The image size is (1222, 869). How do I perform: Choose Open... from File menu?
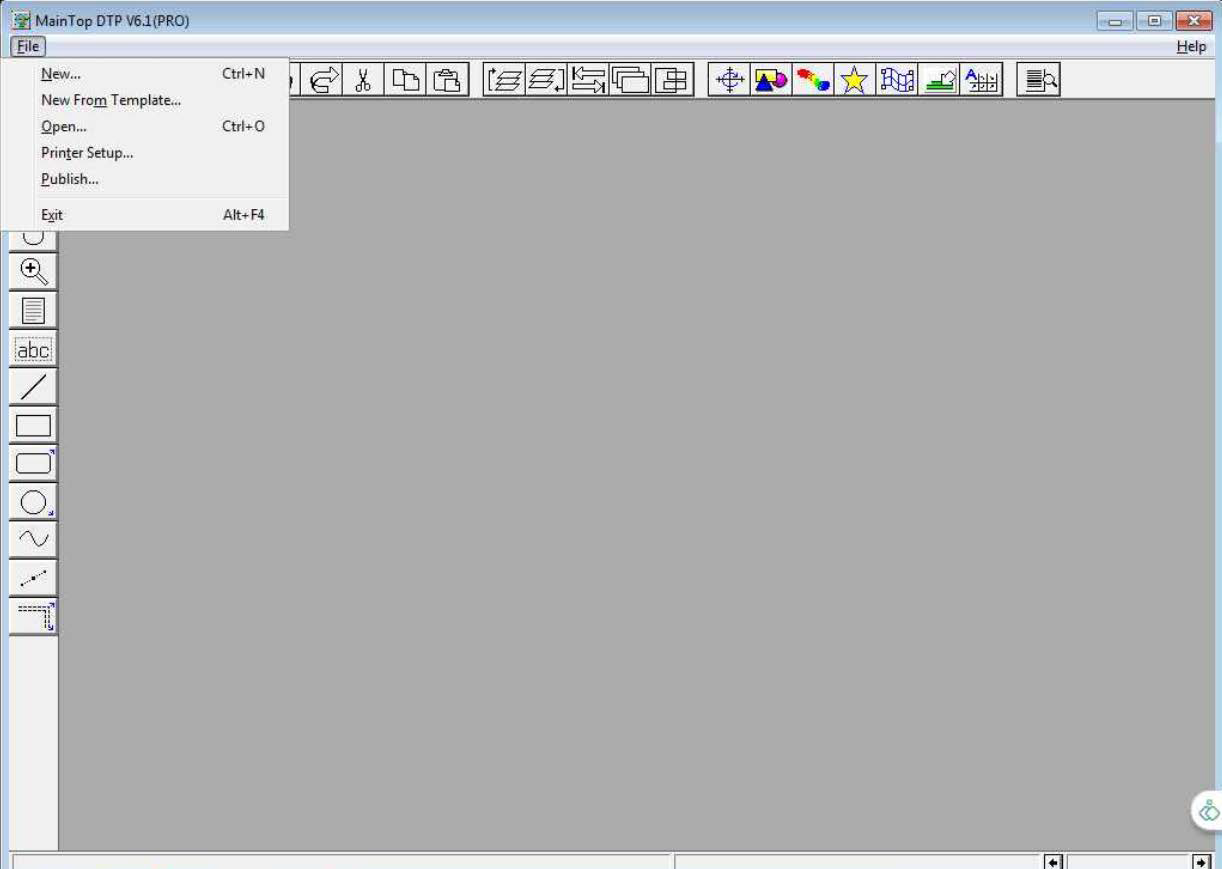pyautogui.click(x=146, y=127)
